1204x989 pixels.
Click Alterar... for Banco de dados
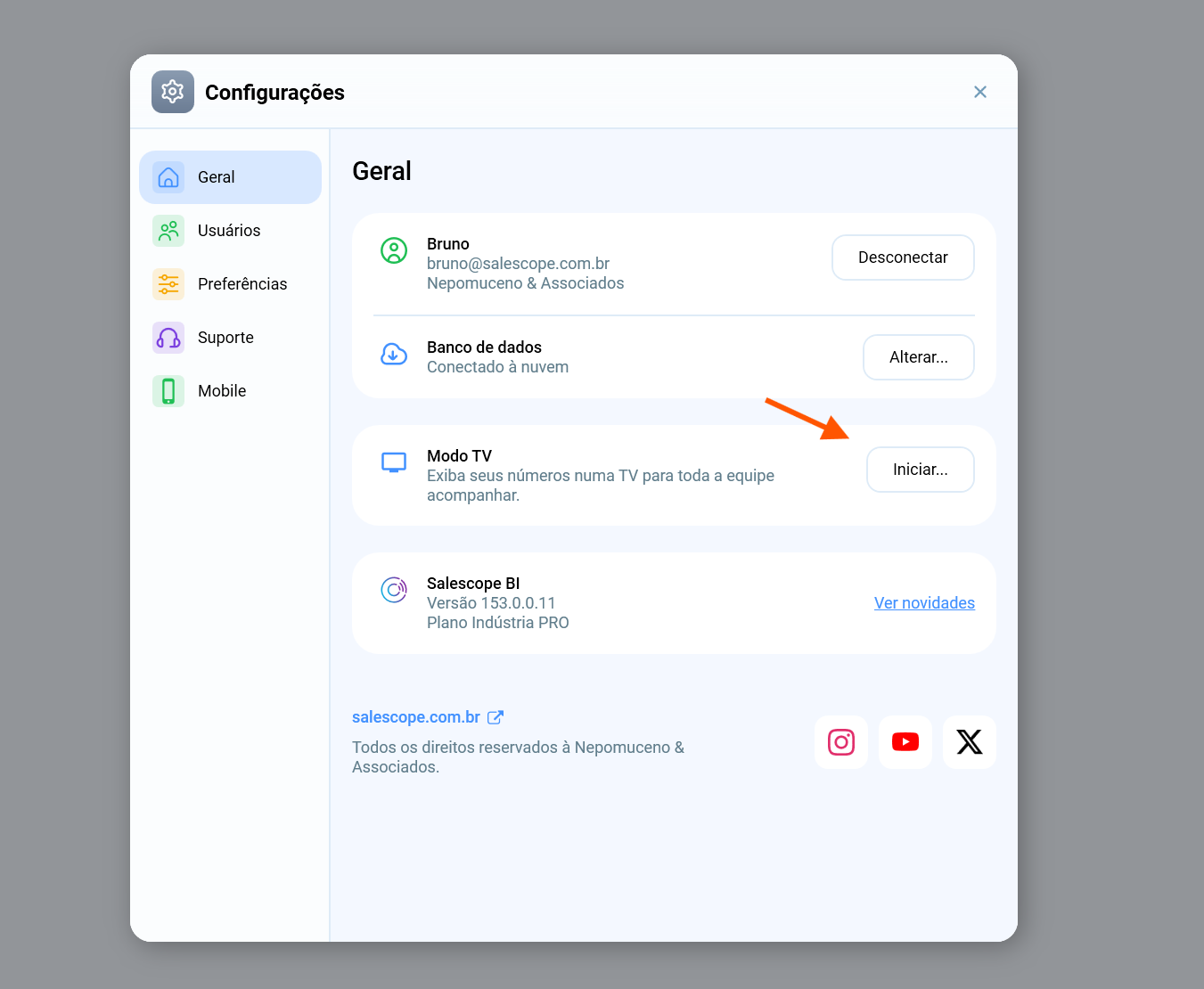point(919,357)
